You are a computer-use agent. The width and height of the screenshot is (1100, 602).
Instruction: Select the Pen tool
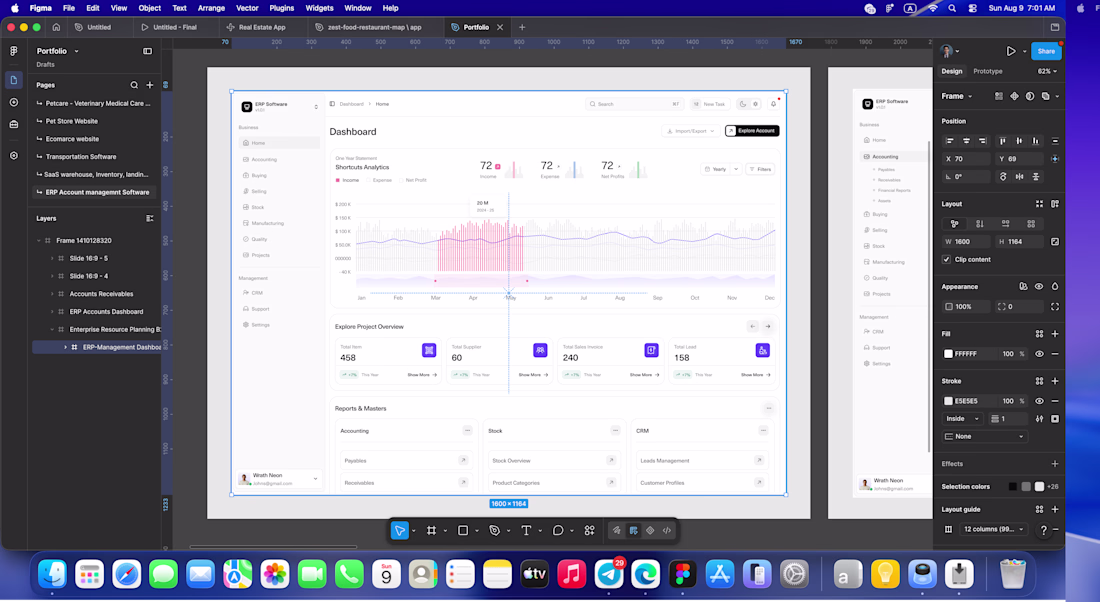tap(495, 530)
